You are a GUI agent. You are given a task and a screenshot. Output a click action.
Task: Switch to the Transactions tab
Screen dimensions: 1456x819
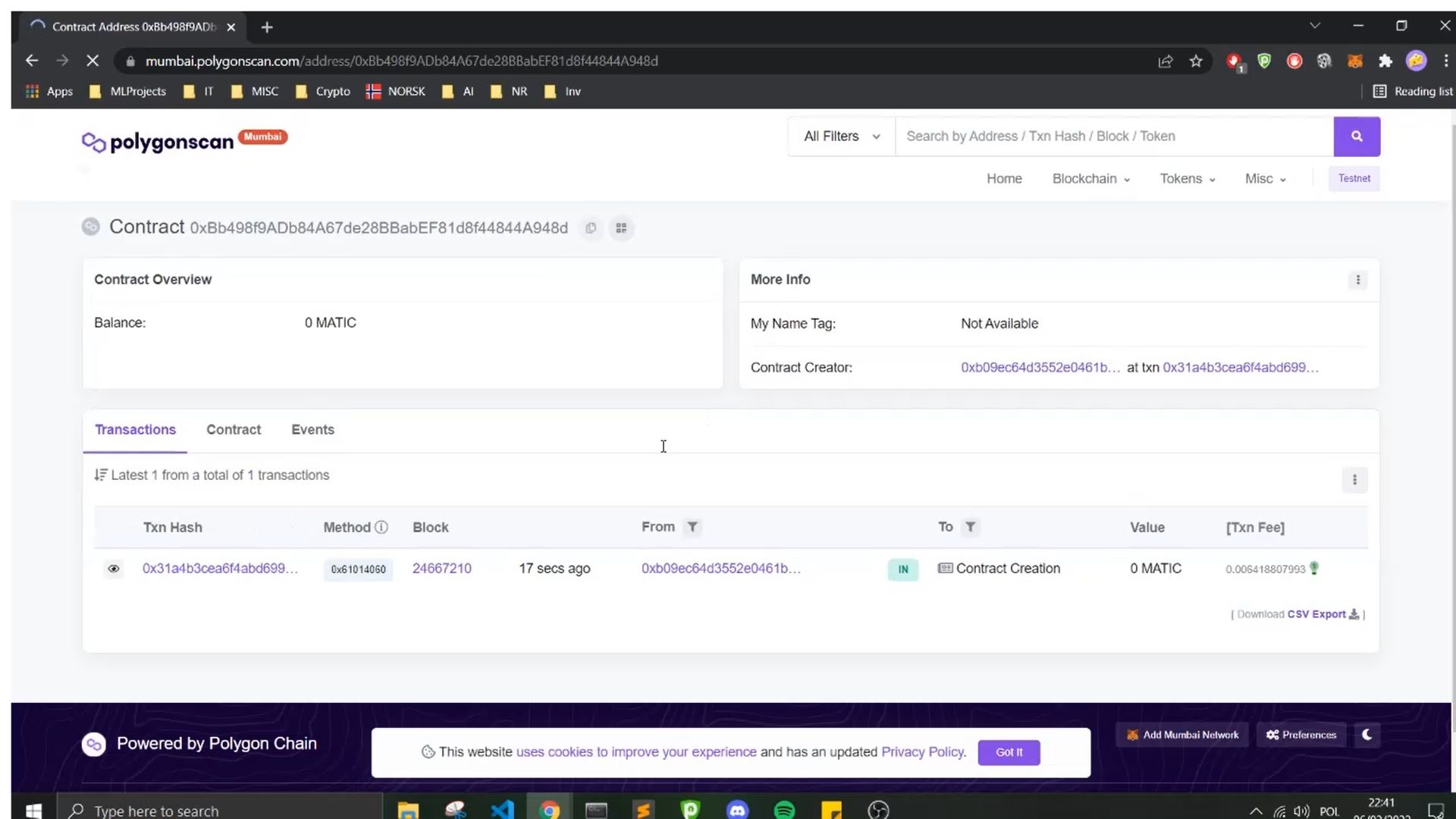coord(135,430)
